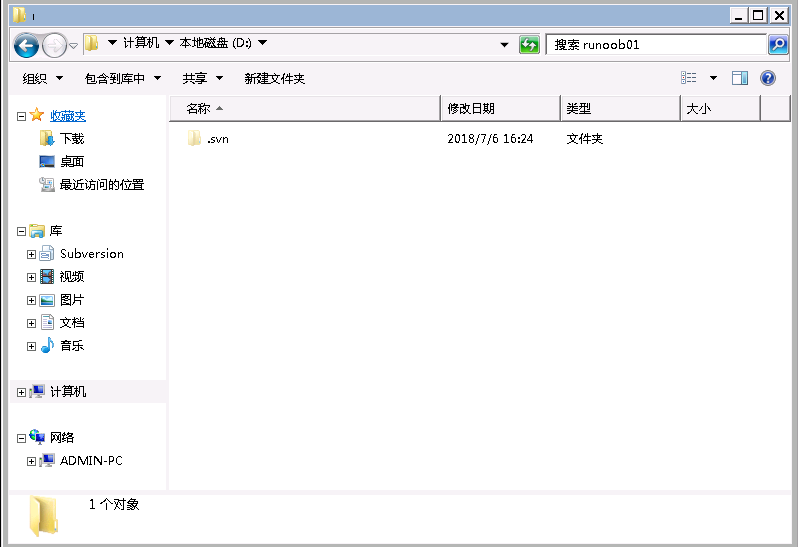Click the back navigation arrow button
This screenshot has width=798, height=547.
26,45
